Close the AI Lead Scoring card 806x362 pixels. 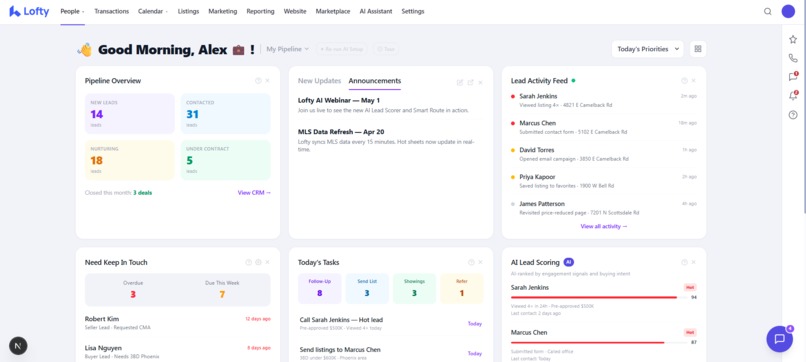[x=693, y=262]
